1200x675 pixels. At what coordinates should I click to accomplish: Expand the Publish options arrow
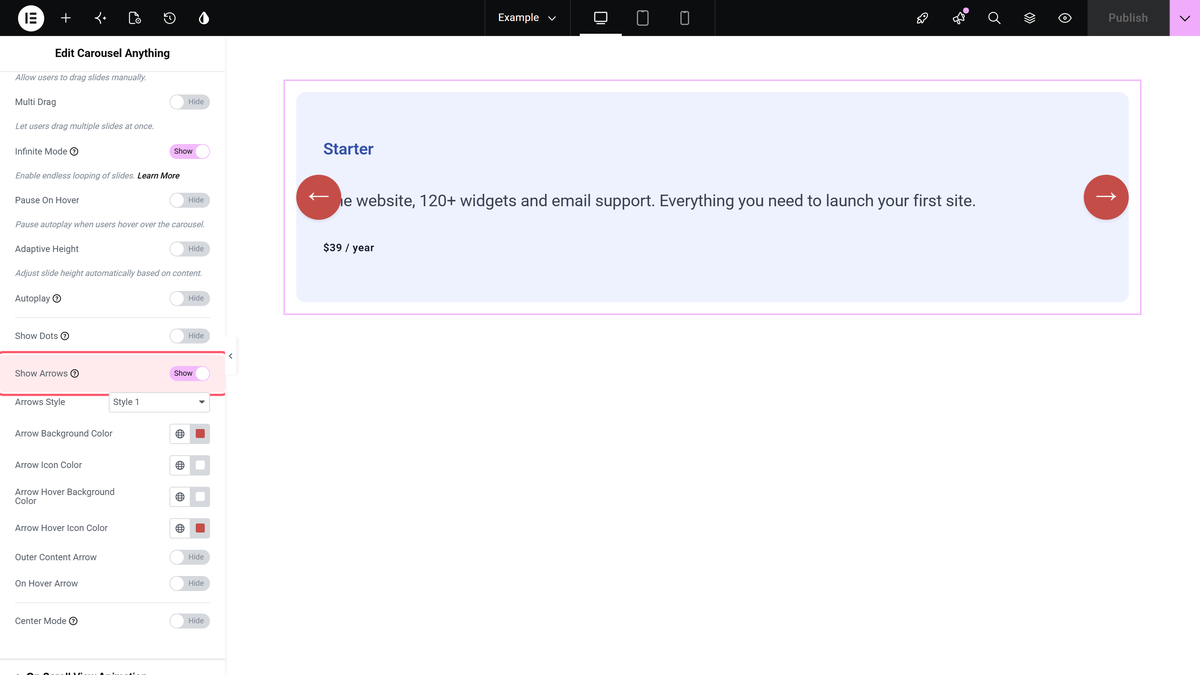click(1185, 18)
